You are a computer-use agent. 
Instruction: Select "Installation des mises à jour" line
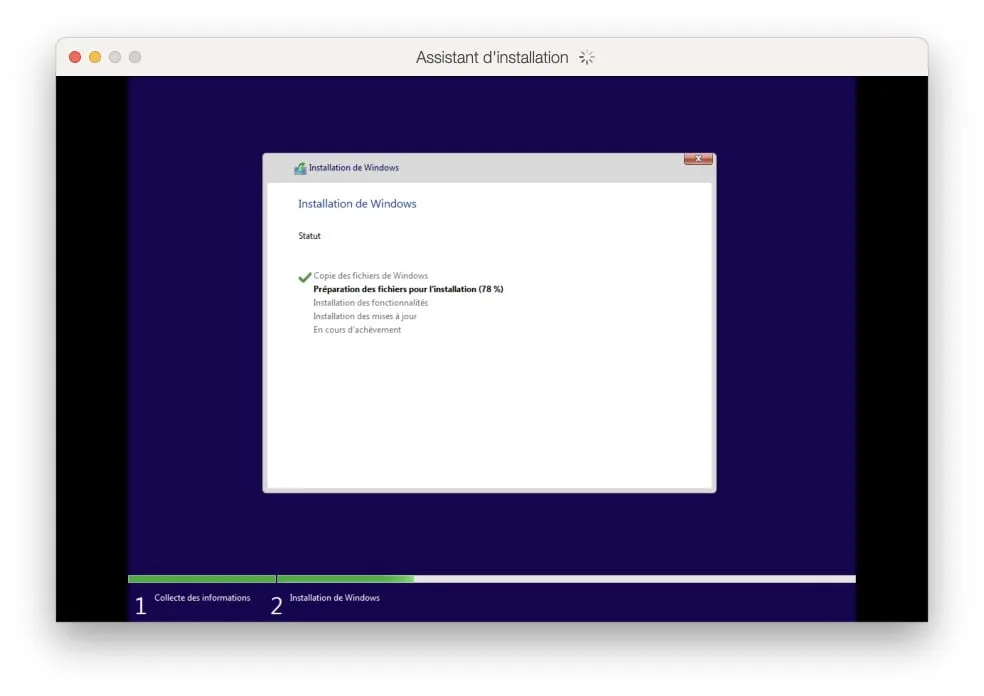(x=365, y=316)
